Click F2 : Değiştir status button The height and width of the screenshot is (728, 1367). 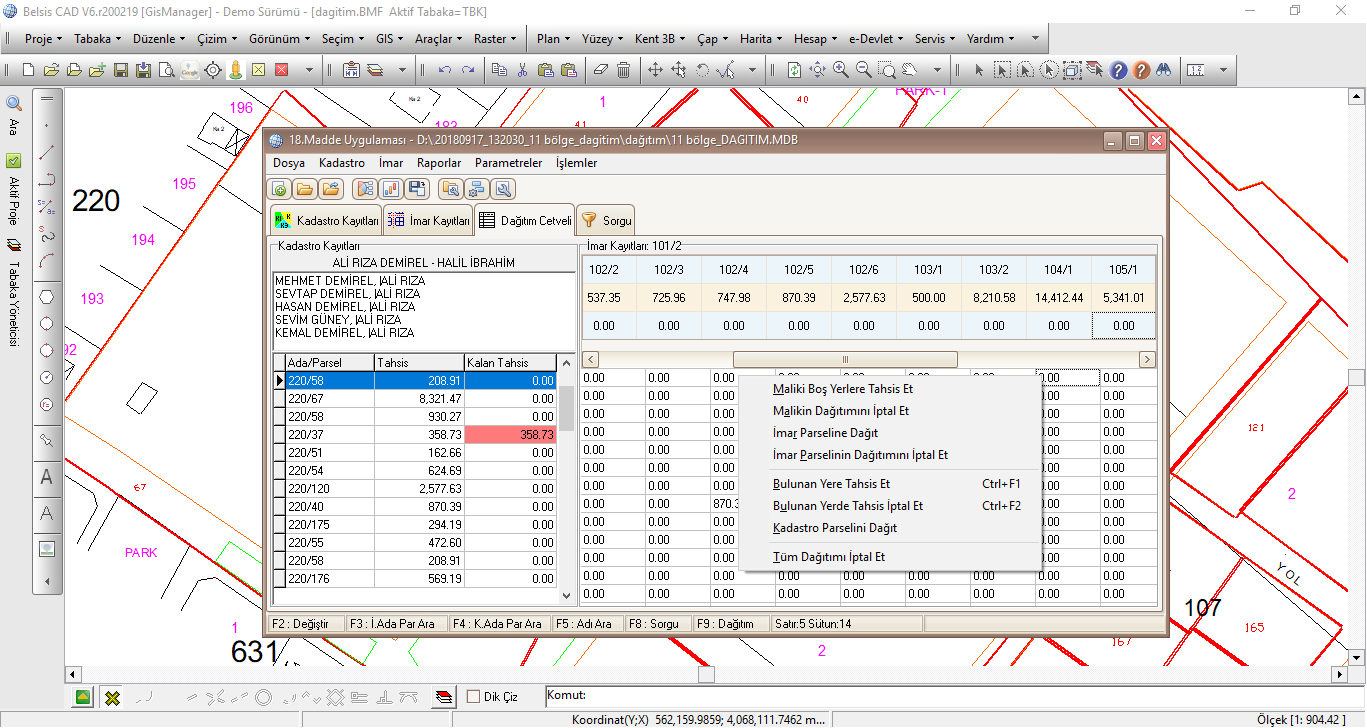(305, 624)
